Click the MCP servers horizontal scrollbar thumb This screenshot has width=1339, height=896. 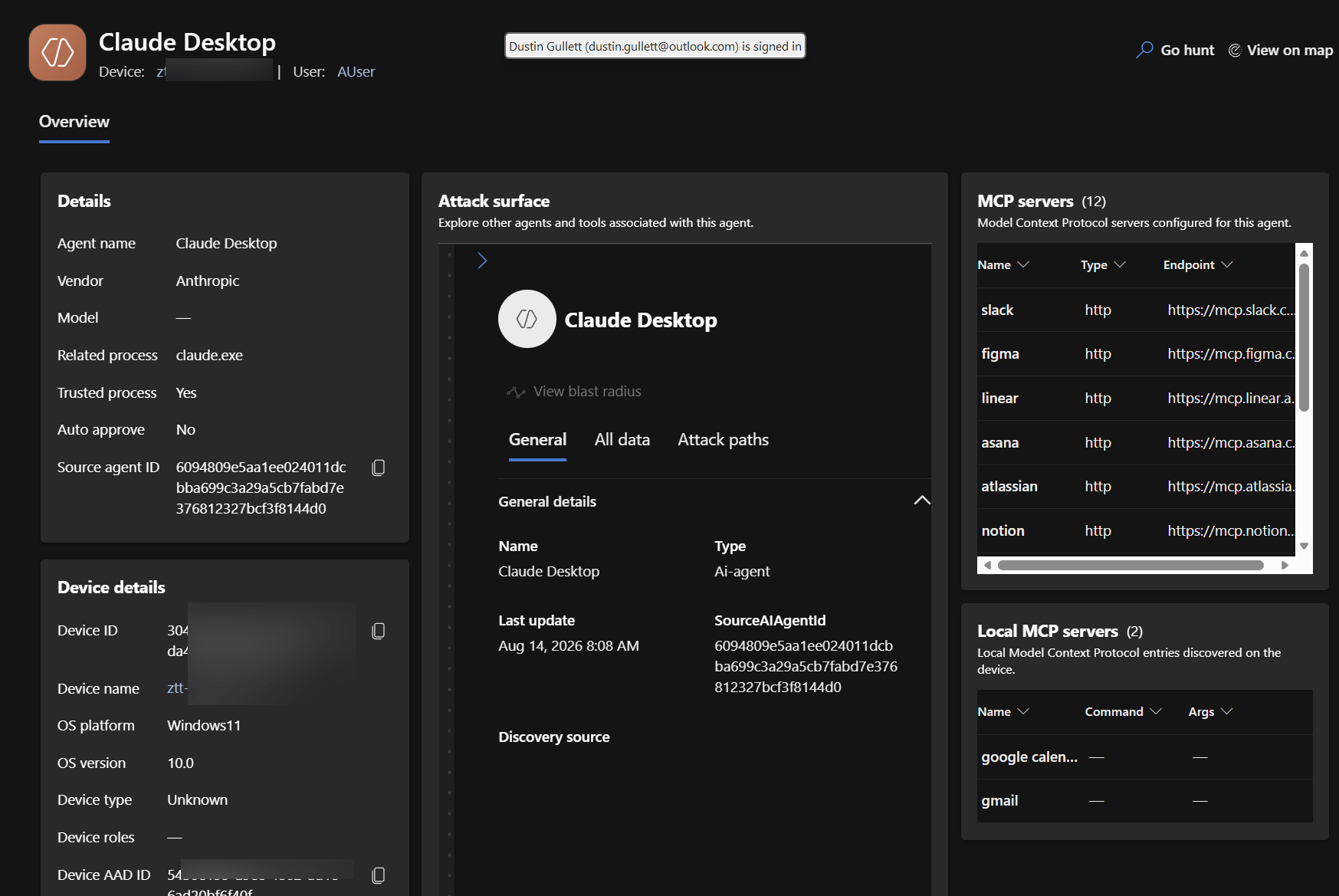(x=1131, y=566)
